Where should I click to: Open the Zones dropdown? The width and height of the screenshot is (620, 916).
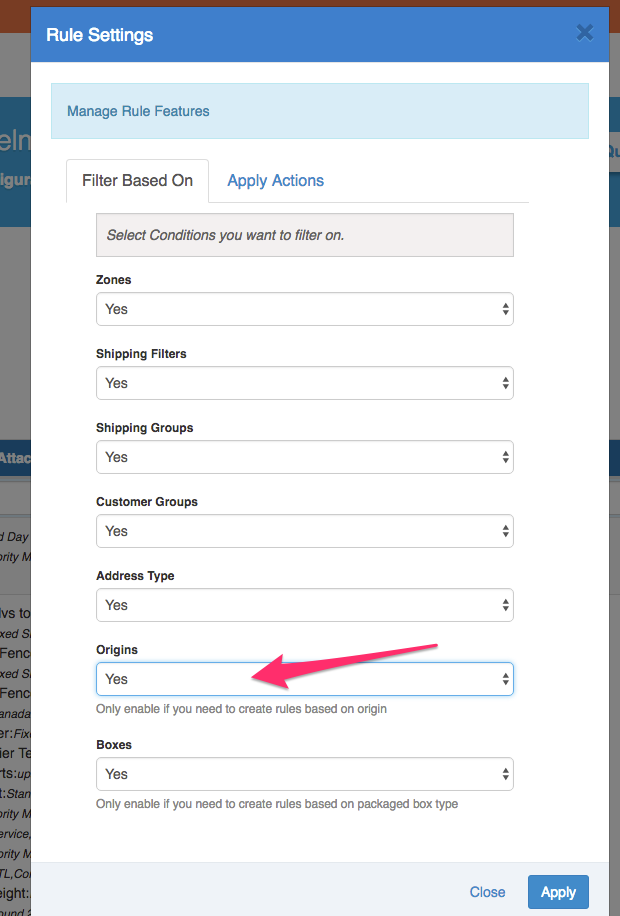click(x=304, y=309)
